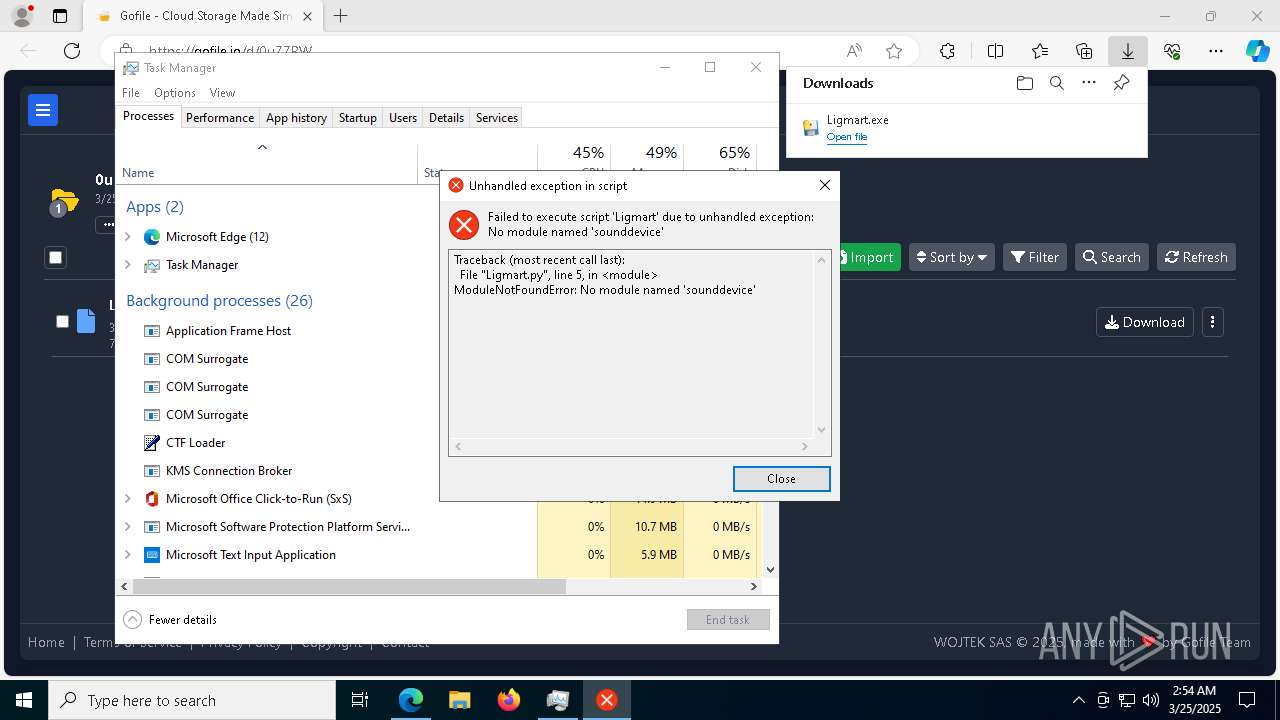Open Task Manager Options menu
The width and height of the screenshot is (1280, 720).
[175, 93]
